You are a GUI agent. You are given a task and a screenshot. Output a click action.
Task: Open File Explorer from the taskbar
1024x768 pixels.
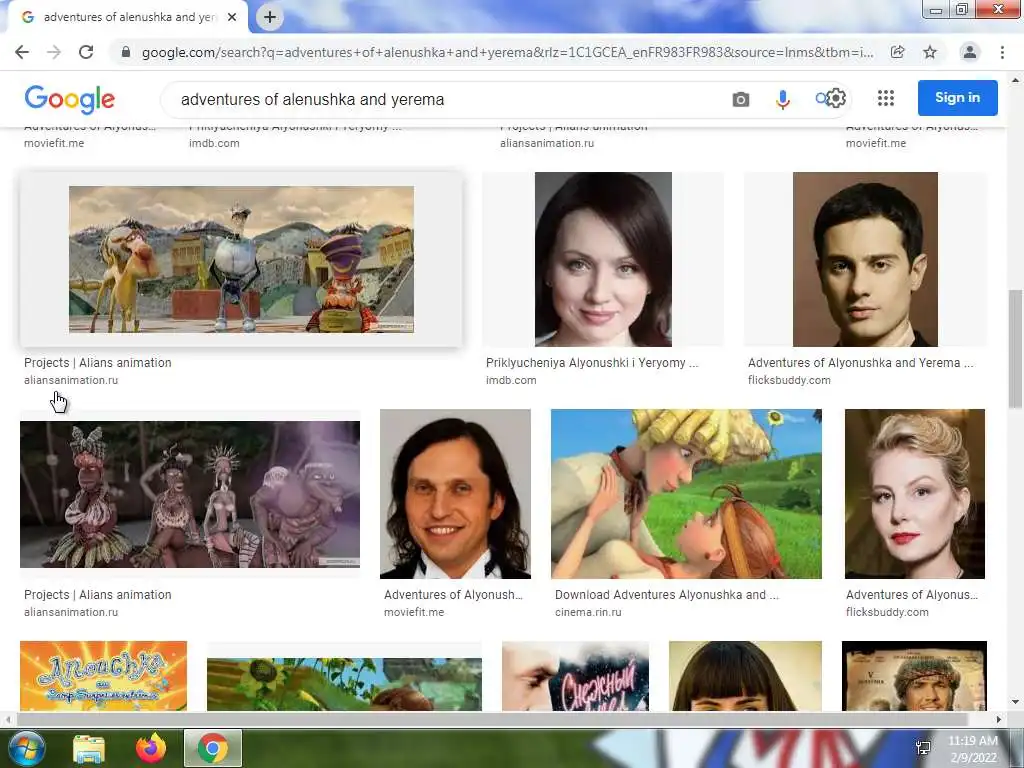coord(89,748)
